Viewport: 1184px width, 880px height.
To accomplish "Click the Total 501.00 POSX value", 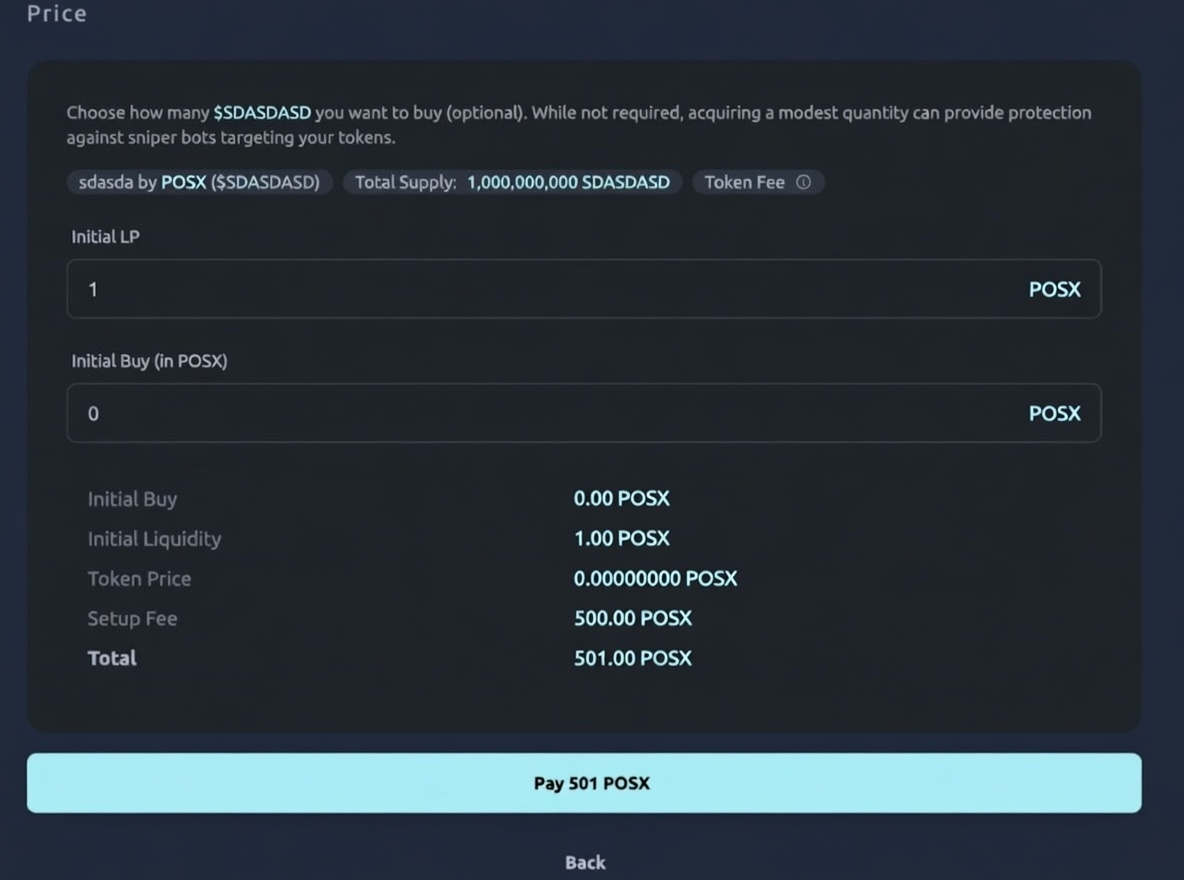I will (632, 658).
